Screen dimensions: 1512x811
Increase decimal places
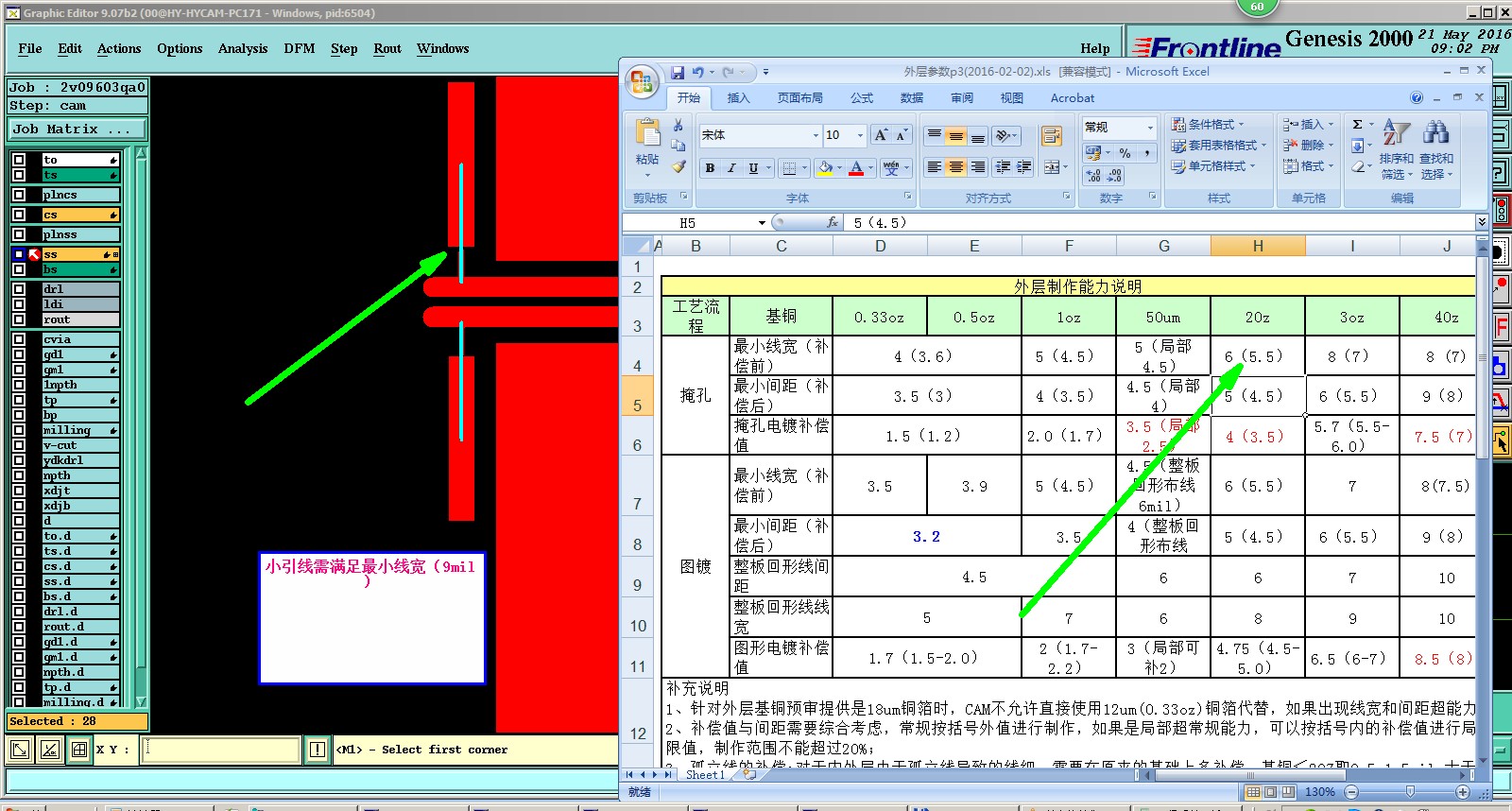pyautogui.click(x=1093, y=176)
